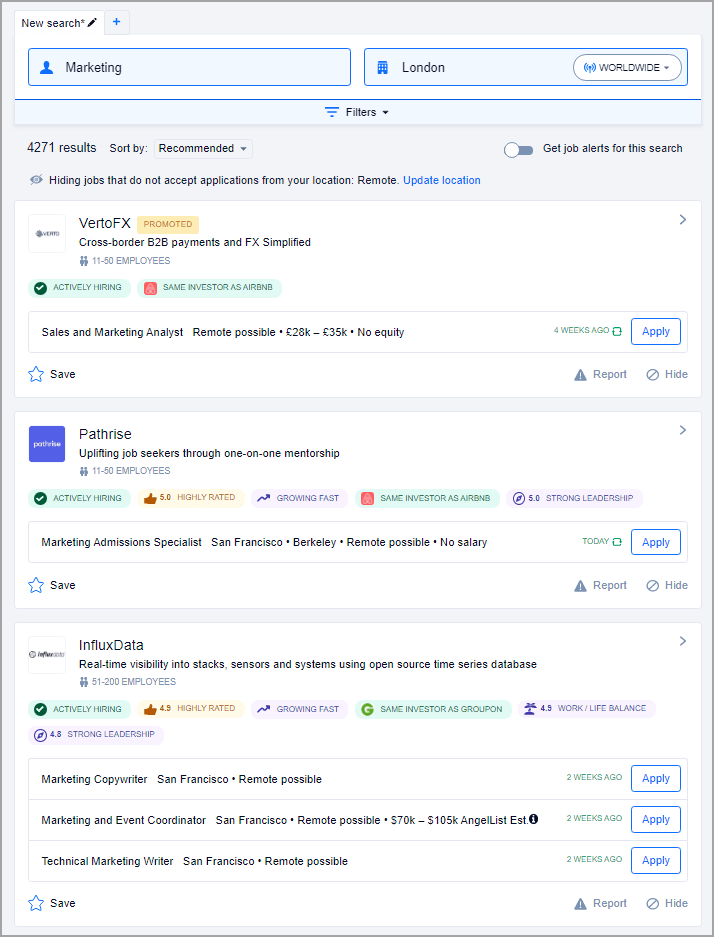This screenshot has width=714, height=937.
Task: Open the Worldwide location scope dropdown
Action: [x=627, y=68]
